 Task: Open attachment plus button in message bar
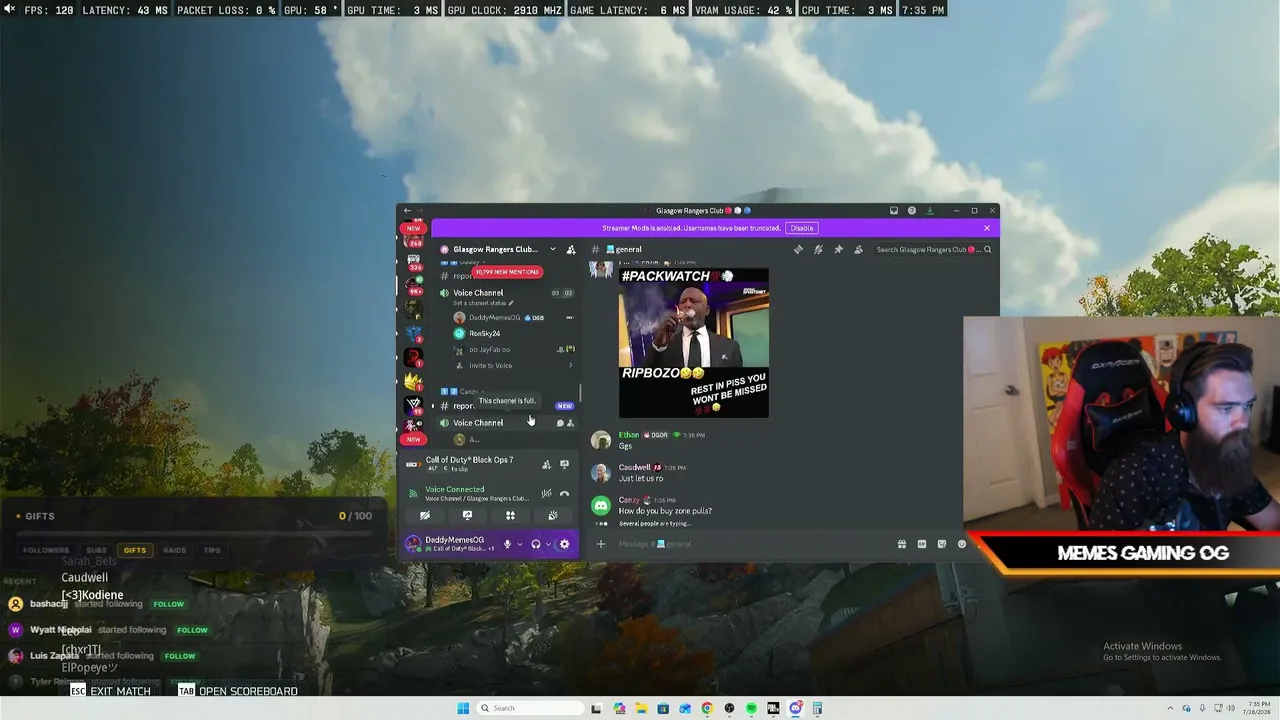tap(601, 544)
